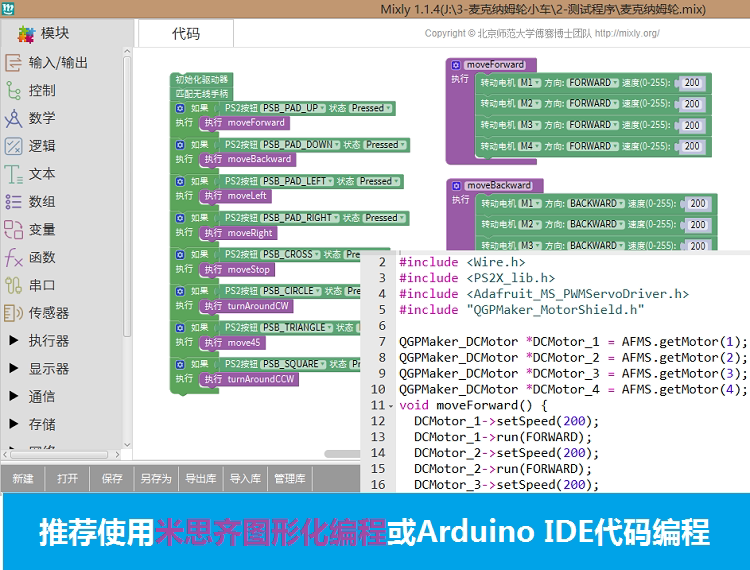Click the Mixly app logo in title bar

click(8, 9)
